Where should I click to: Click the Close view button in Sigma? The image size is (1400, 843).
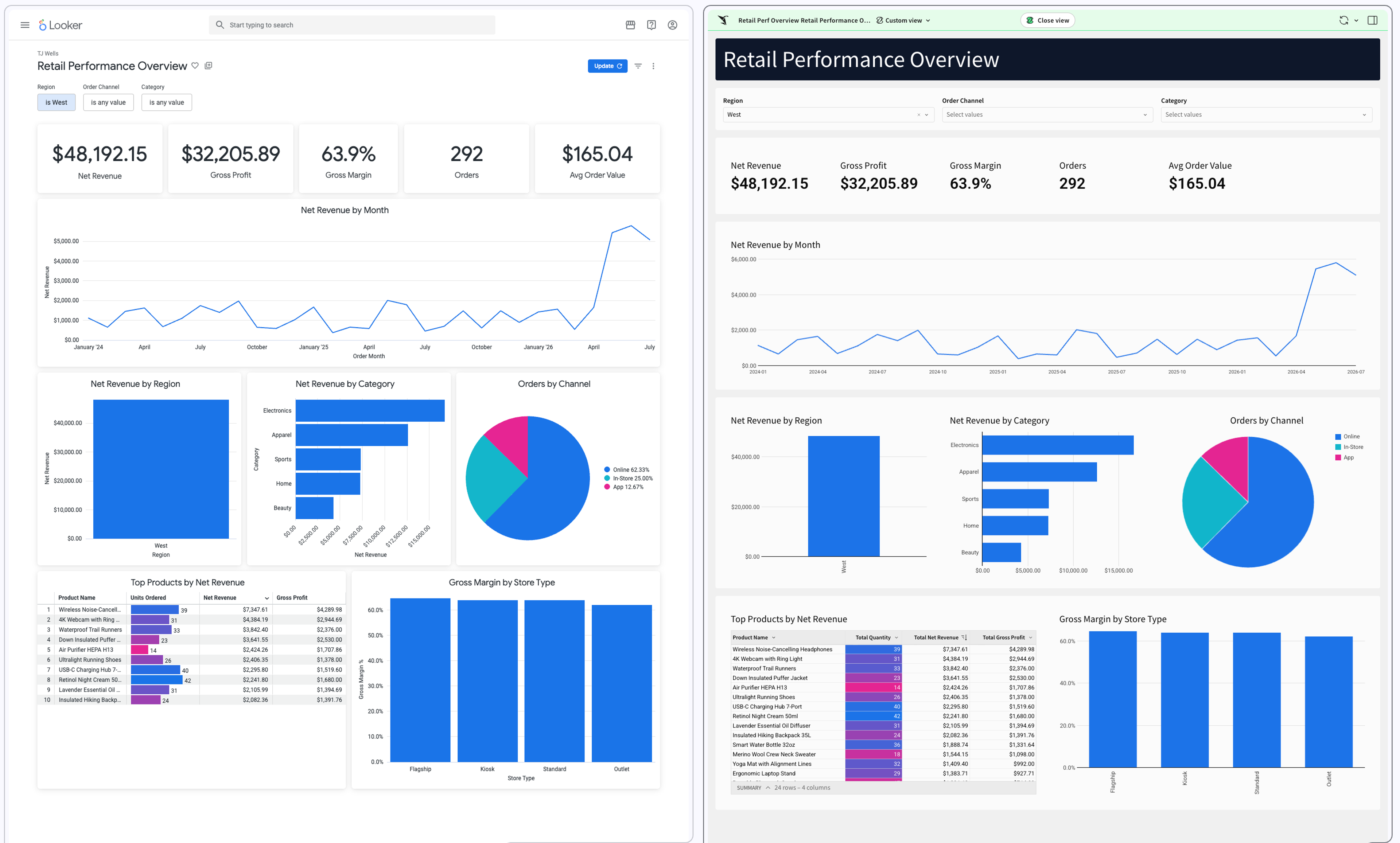click(x=1048, y=20)
